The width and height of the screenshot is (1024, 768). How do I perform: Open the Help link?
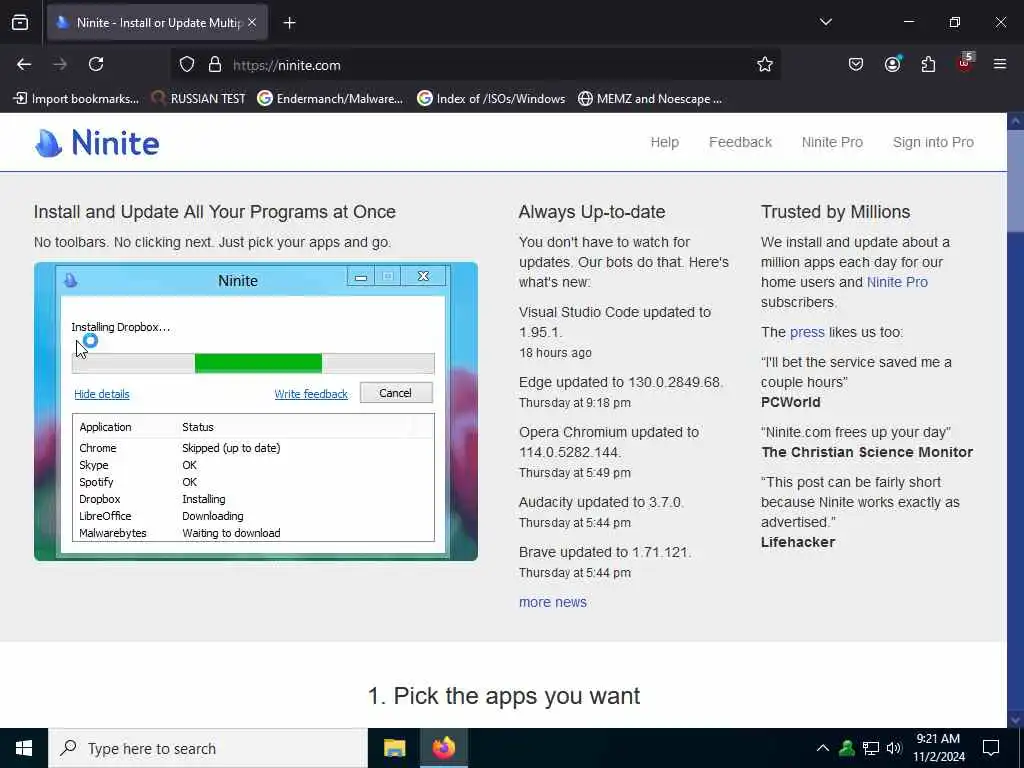point(664,142)
